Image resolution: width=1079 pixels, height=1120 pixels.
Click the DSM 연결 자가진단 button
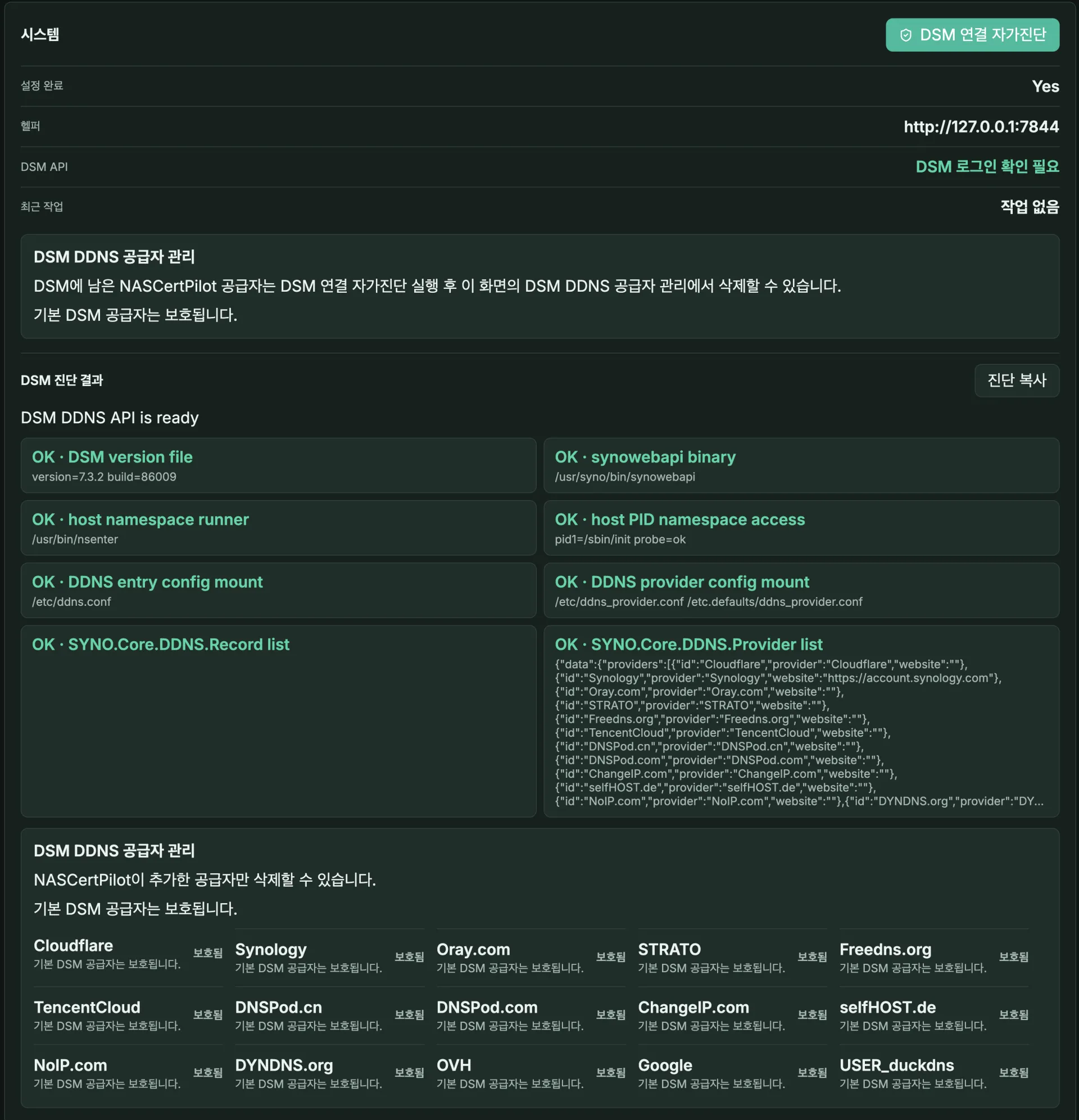(972, 35)
